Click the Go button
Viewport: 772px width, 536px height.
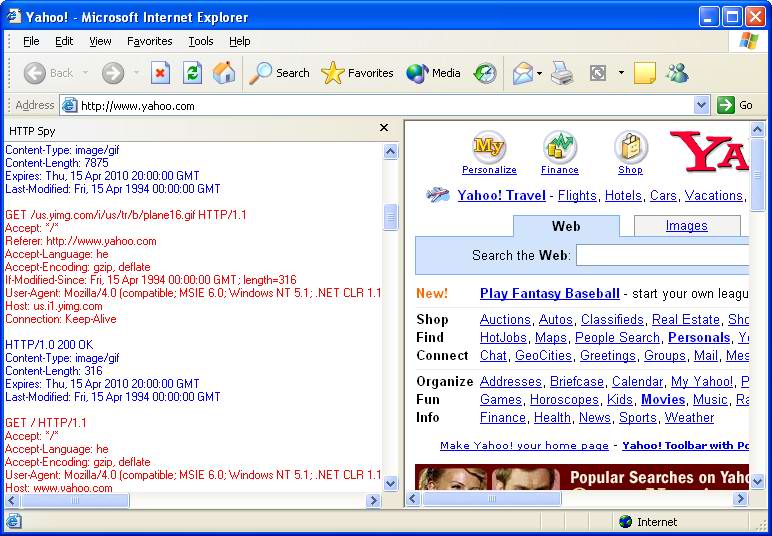pyautogui.click(x=735, y=105)
